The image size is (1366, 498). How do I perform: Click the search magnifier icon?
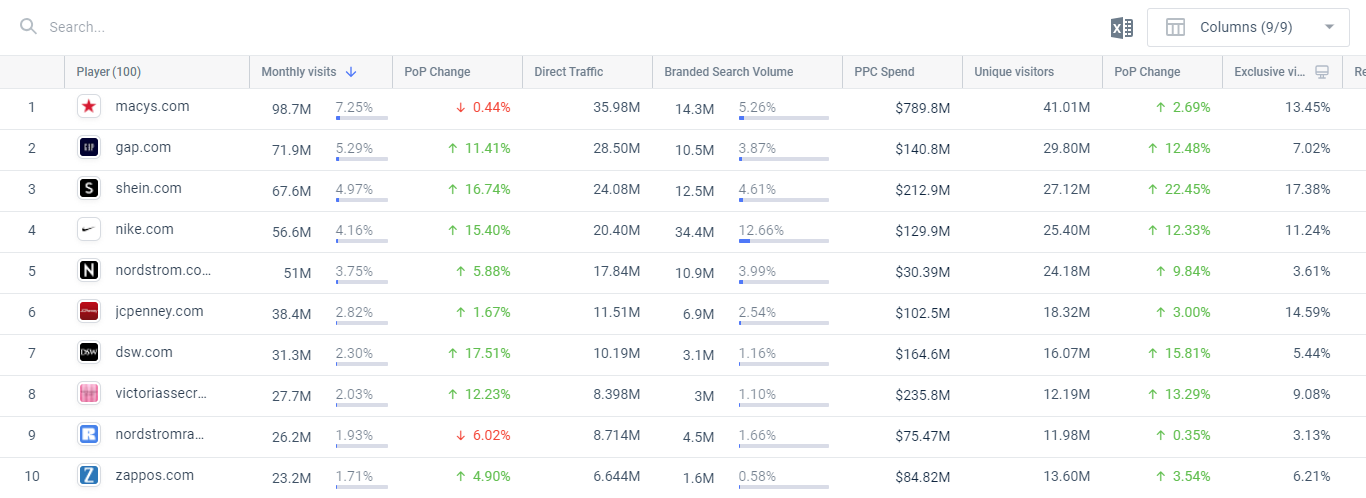pyautogui.click(x=29, y=27)
